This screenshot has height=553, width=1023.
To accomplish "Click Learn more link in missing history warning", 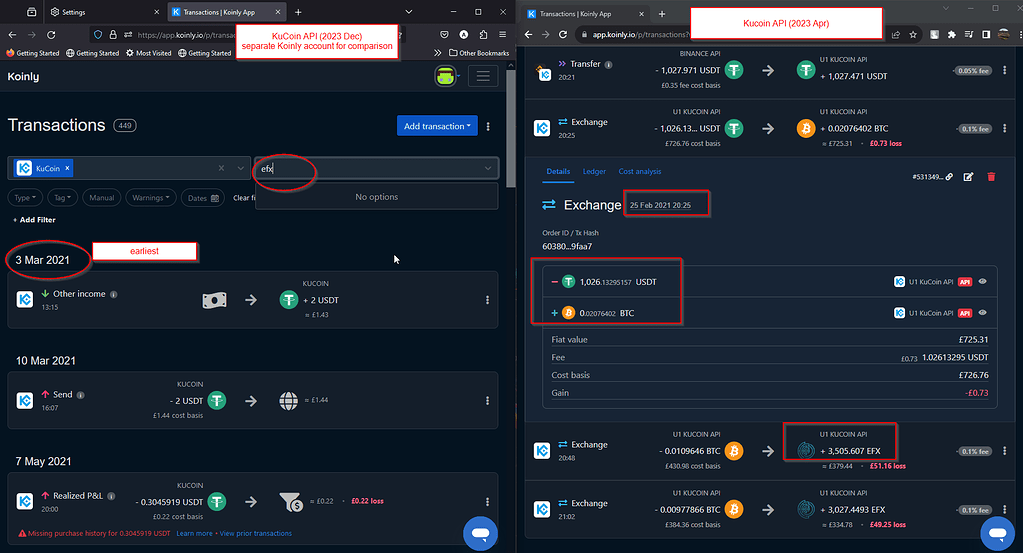I will [x=194, y=533].
